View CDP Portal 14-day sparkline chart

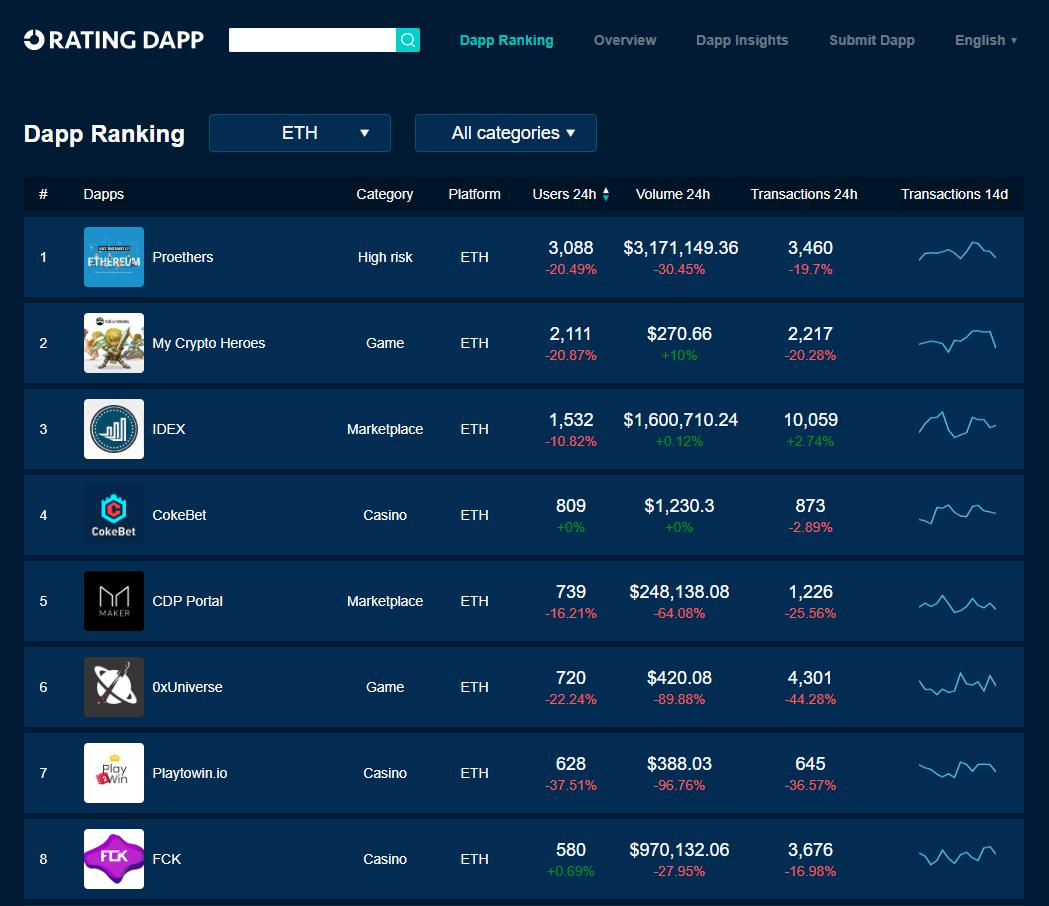tap(957, 604)
